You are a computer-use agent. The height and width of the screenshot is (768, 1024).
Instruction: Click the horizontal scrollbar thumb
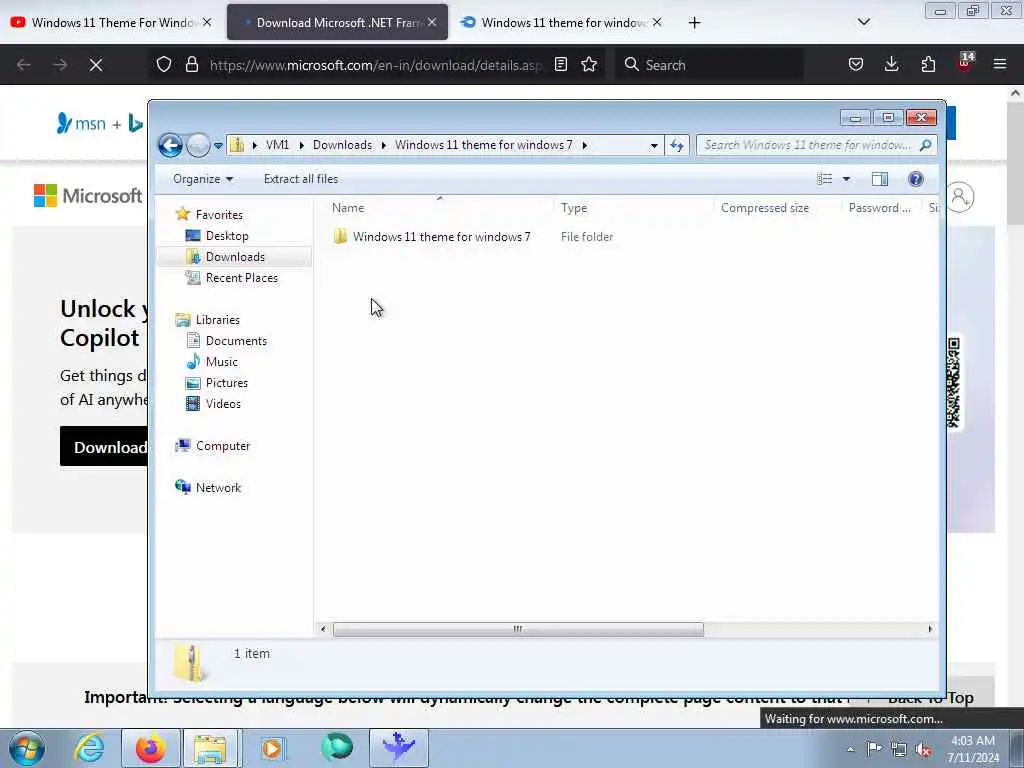pos(518,629)
